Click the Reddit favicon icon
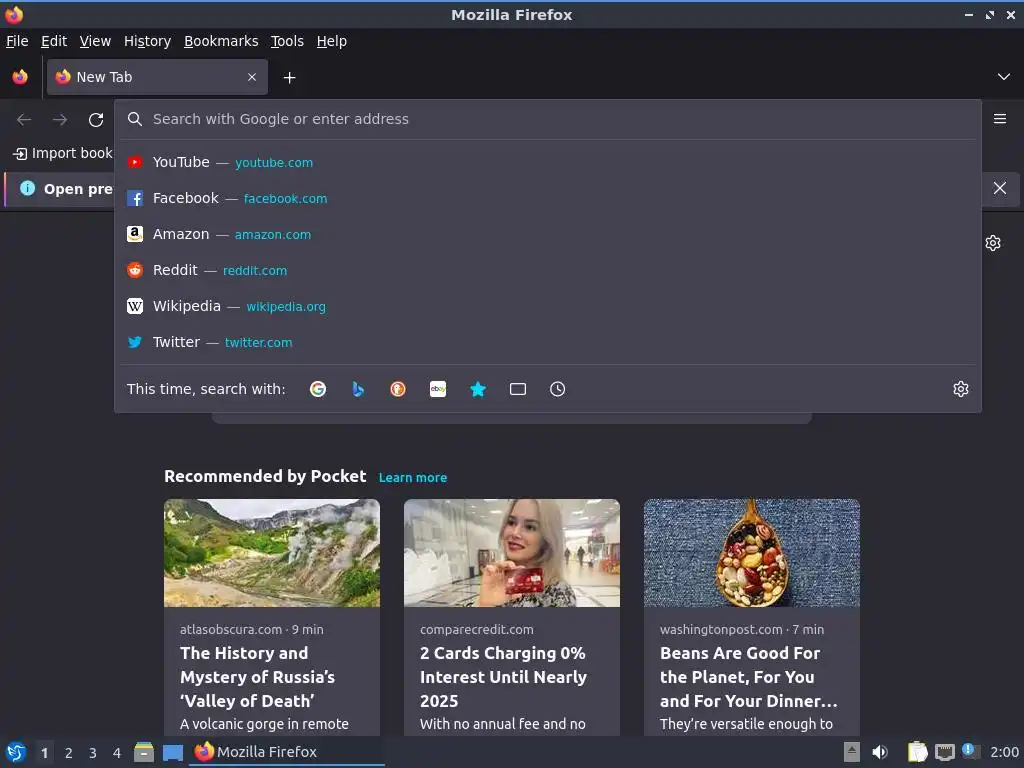1024x768 pixels. tap(135, 270)
